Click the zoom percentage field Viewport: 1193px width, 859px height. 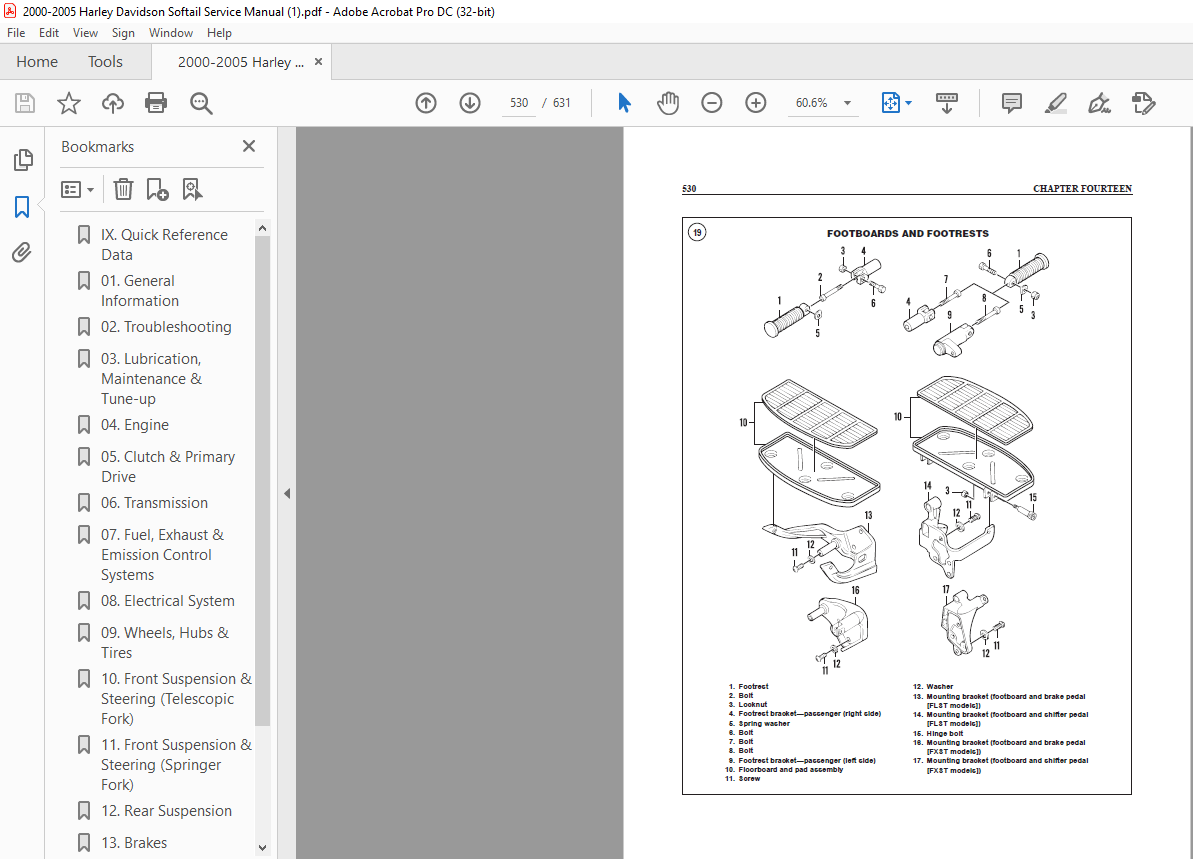pos(811,103)
